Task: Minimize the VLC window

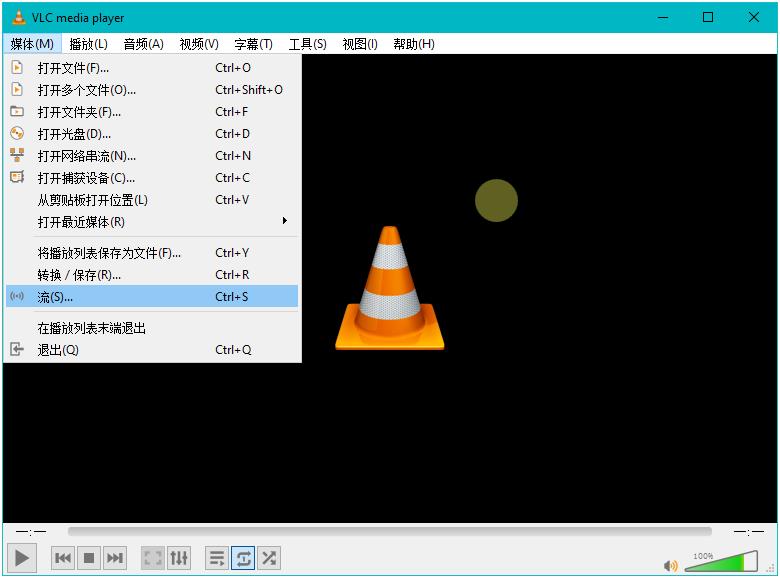Action: [x=663, y=17]
